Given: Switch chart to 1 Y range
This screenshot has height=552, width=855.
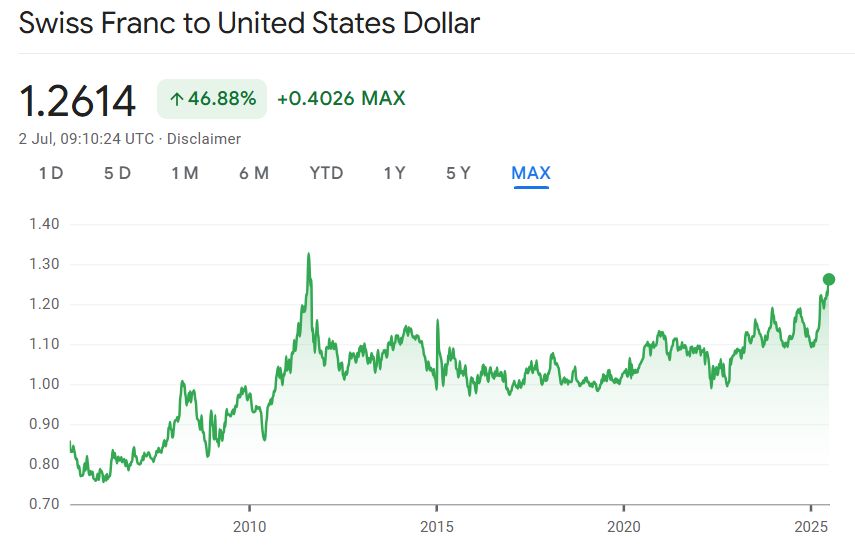Looking at the screenshot, I should (x=394, y=173).
